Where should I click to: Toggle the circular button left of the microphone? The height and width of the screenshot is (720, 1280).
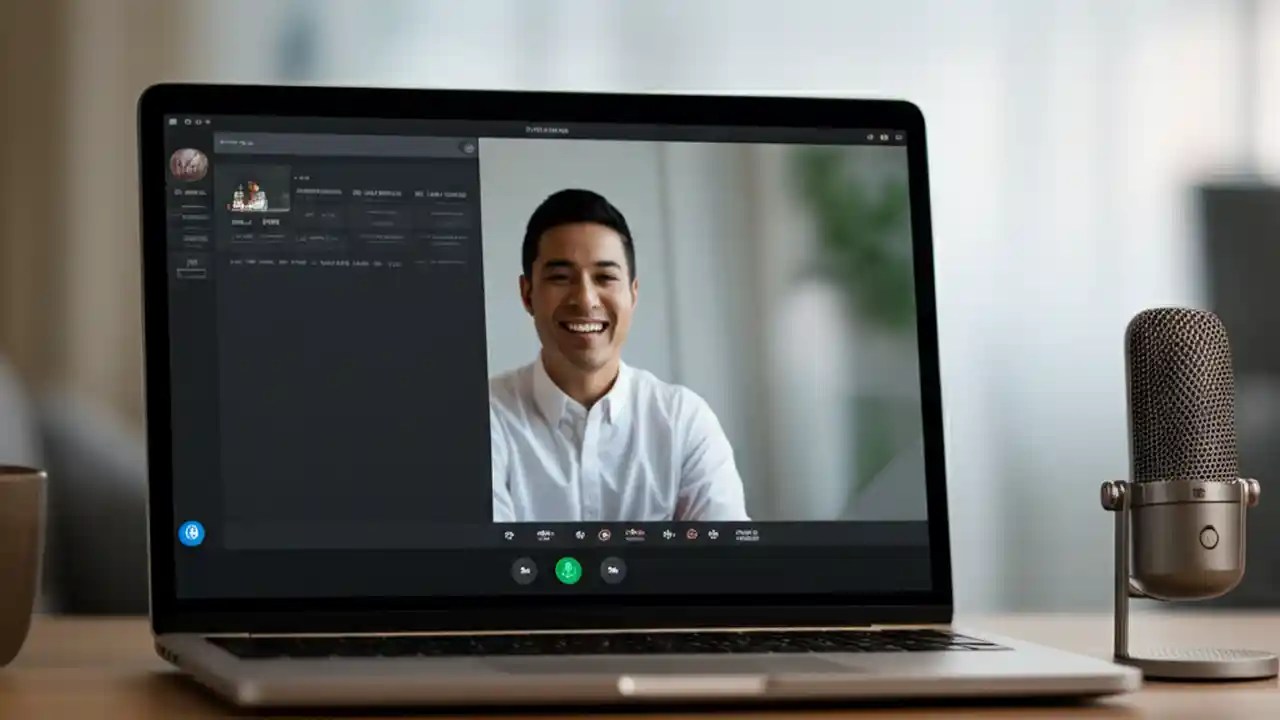[x=525, y=571]
